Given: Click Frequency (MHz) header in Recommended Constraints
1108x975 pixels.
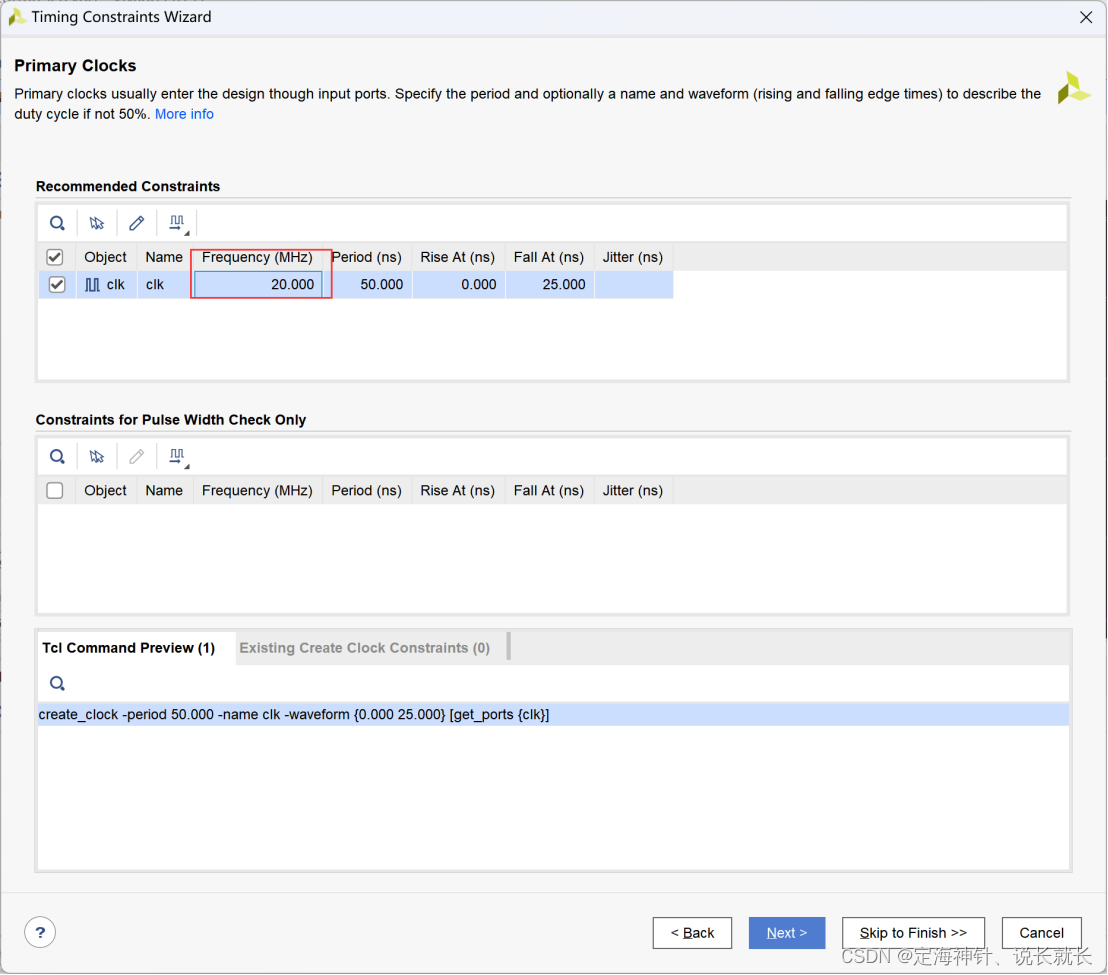Looking at the screenshot, I should (x=257, y=257).
